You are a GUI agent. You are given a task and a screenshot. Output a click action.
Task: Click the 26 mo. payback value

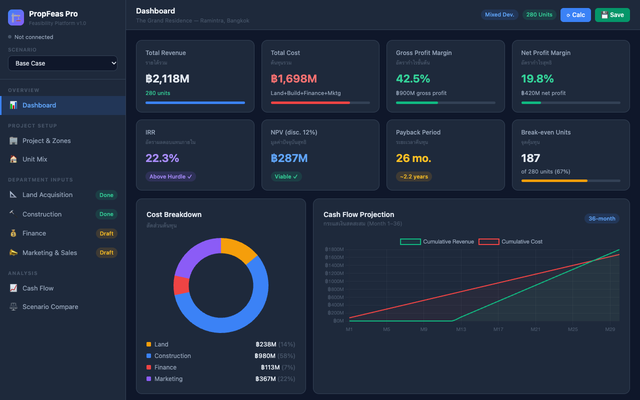coord(413,158)
